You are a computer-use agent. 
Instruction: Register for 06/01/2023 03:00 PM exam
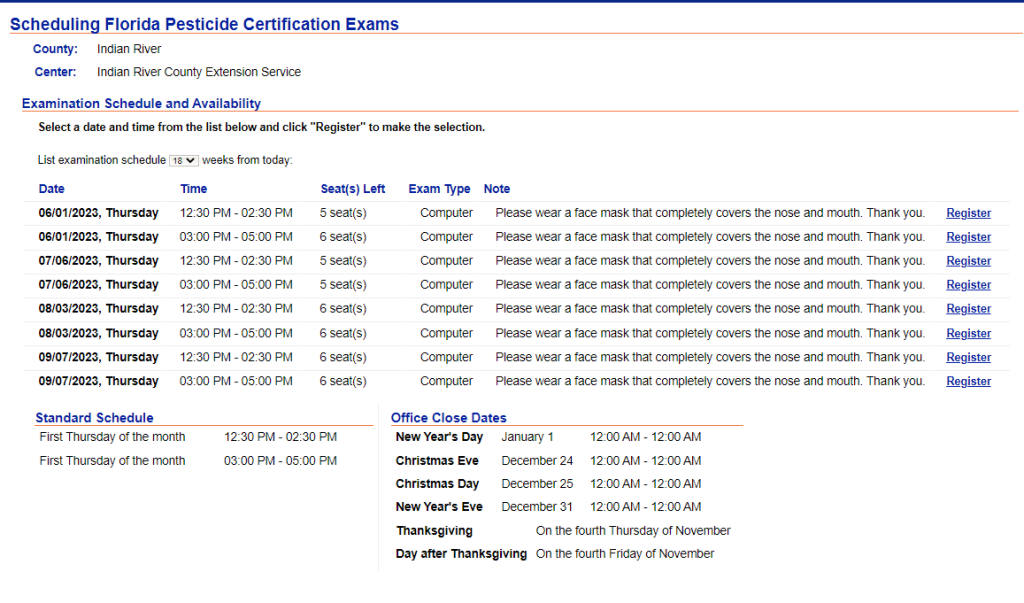pos(968,237)
